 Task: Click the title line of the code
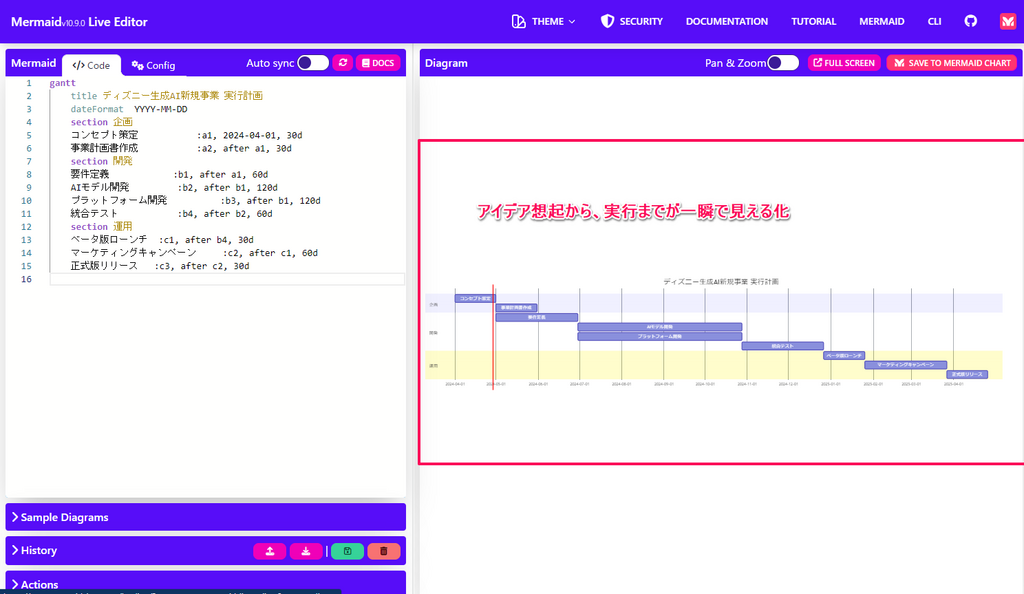[167, 96]
